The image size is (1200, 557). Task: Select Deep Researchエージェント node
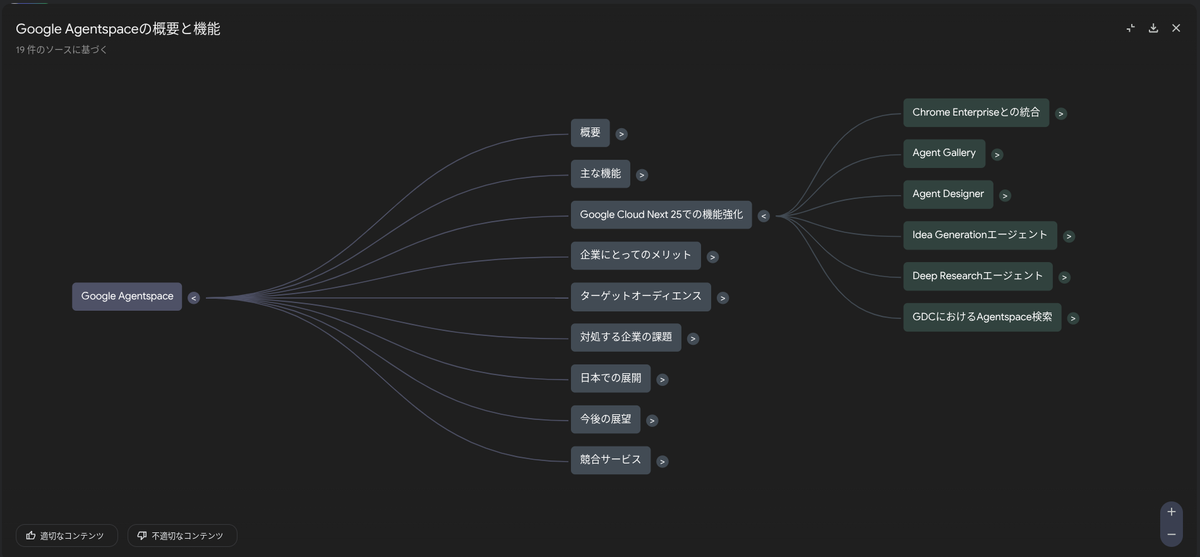978,276
